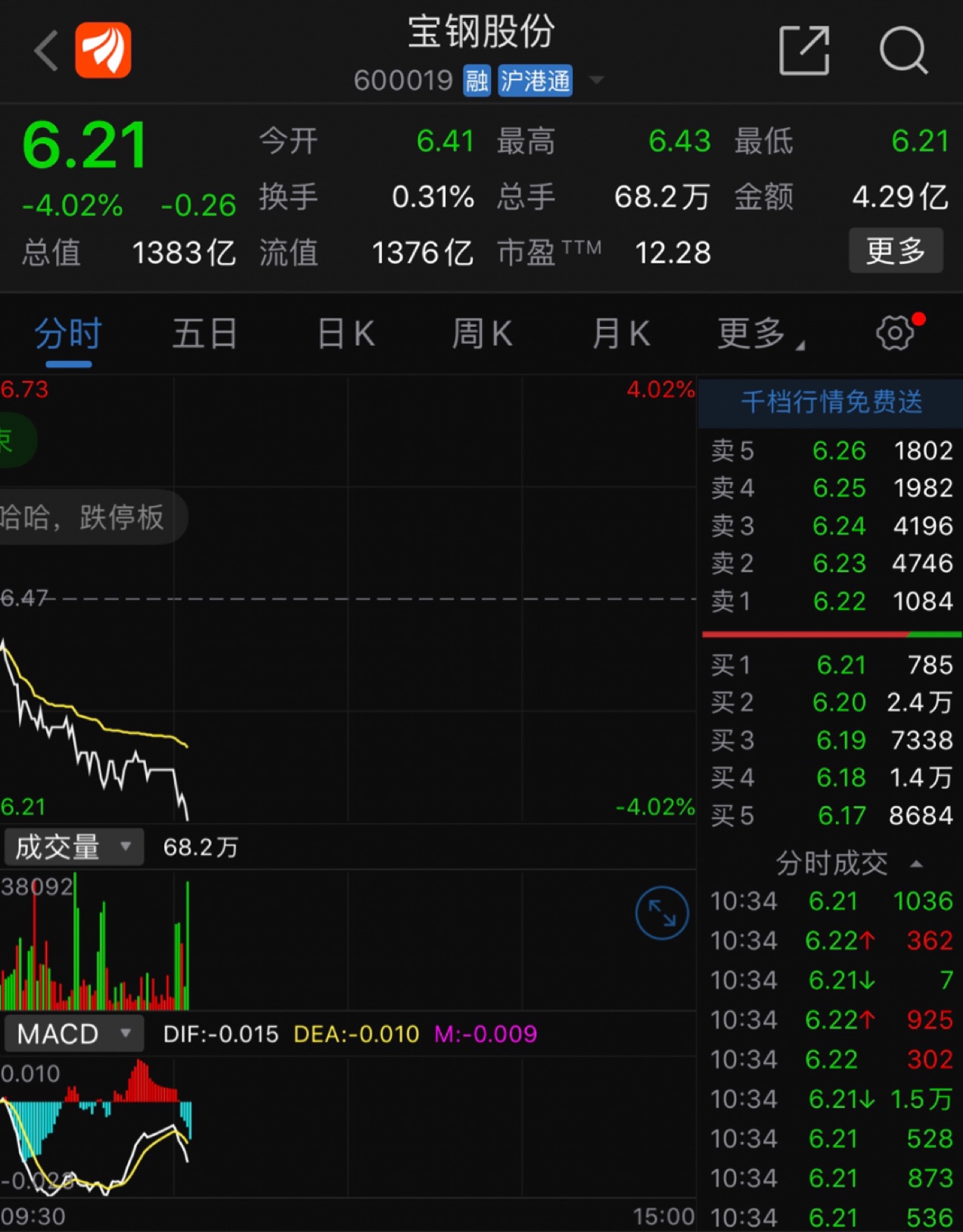Open the MACD indicator dropdown
Screen dimensions: 963x1232
pyautogui.click(x=74, y=1034)
